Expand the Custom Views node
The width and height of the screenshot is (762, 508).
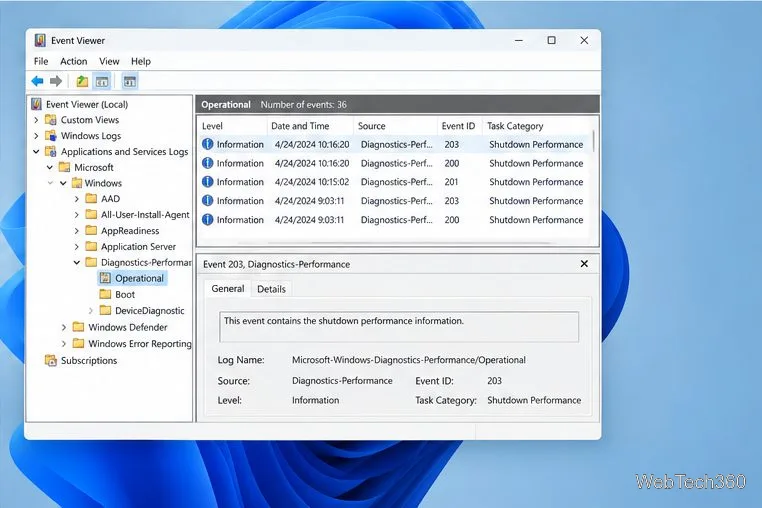click(36, 120)
